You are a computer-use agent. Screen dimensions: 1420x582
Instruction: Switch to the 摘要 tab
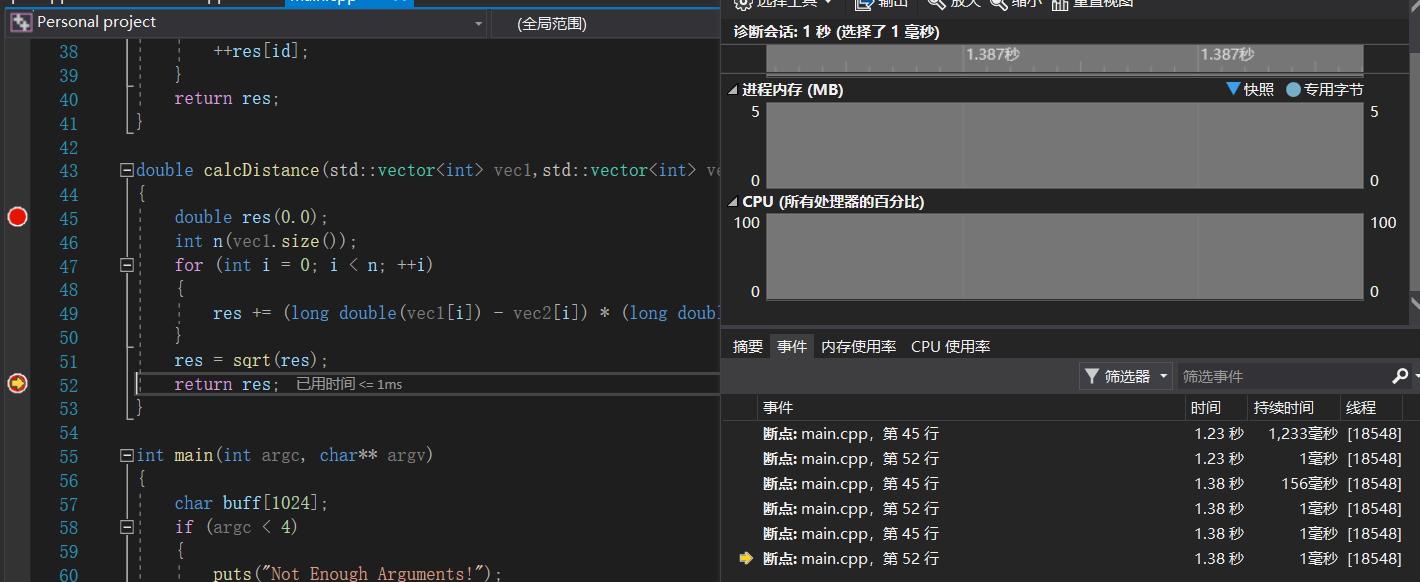748,346
